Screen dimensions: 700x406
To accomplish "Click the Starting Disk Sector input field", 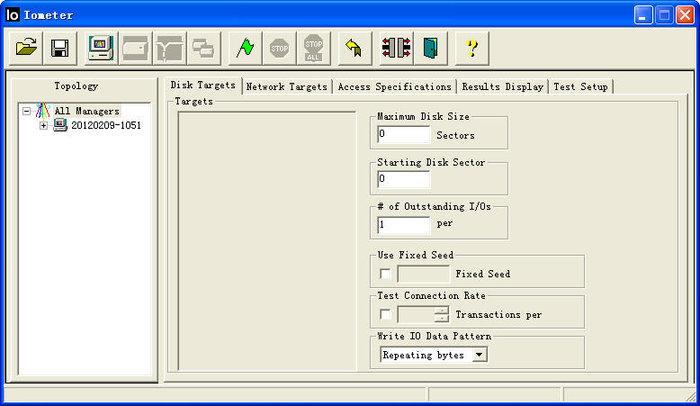I will pos(404,179).
